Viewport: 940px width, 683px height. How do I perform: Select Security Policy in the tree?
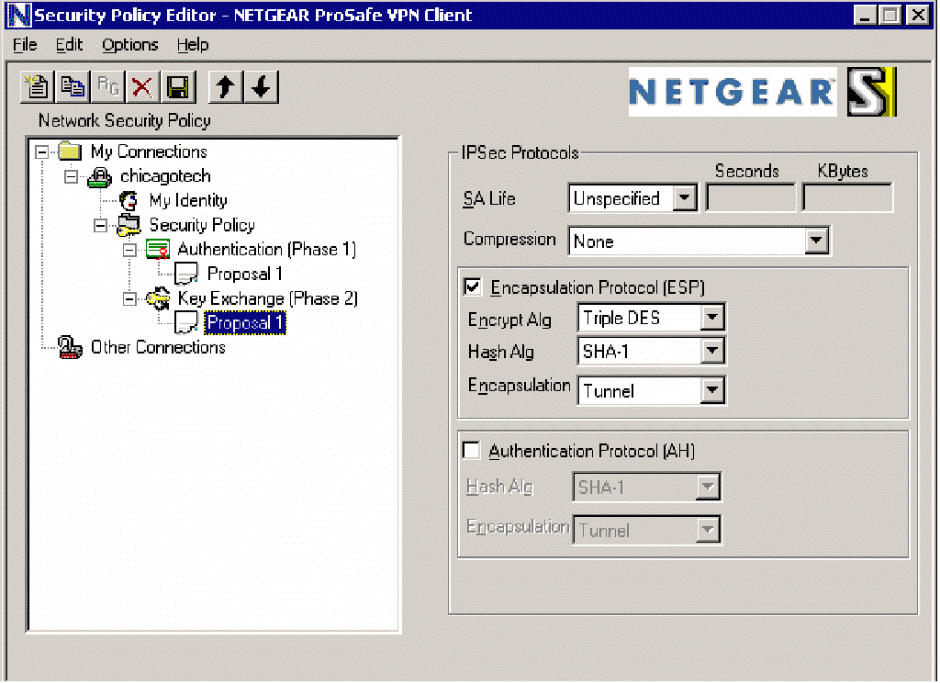point(202,225)
